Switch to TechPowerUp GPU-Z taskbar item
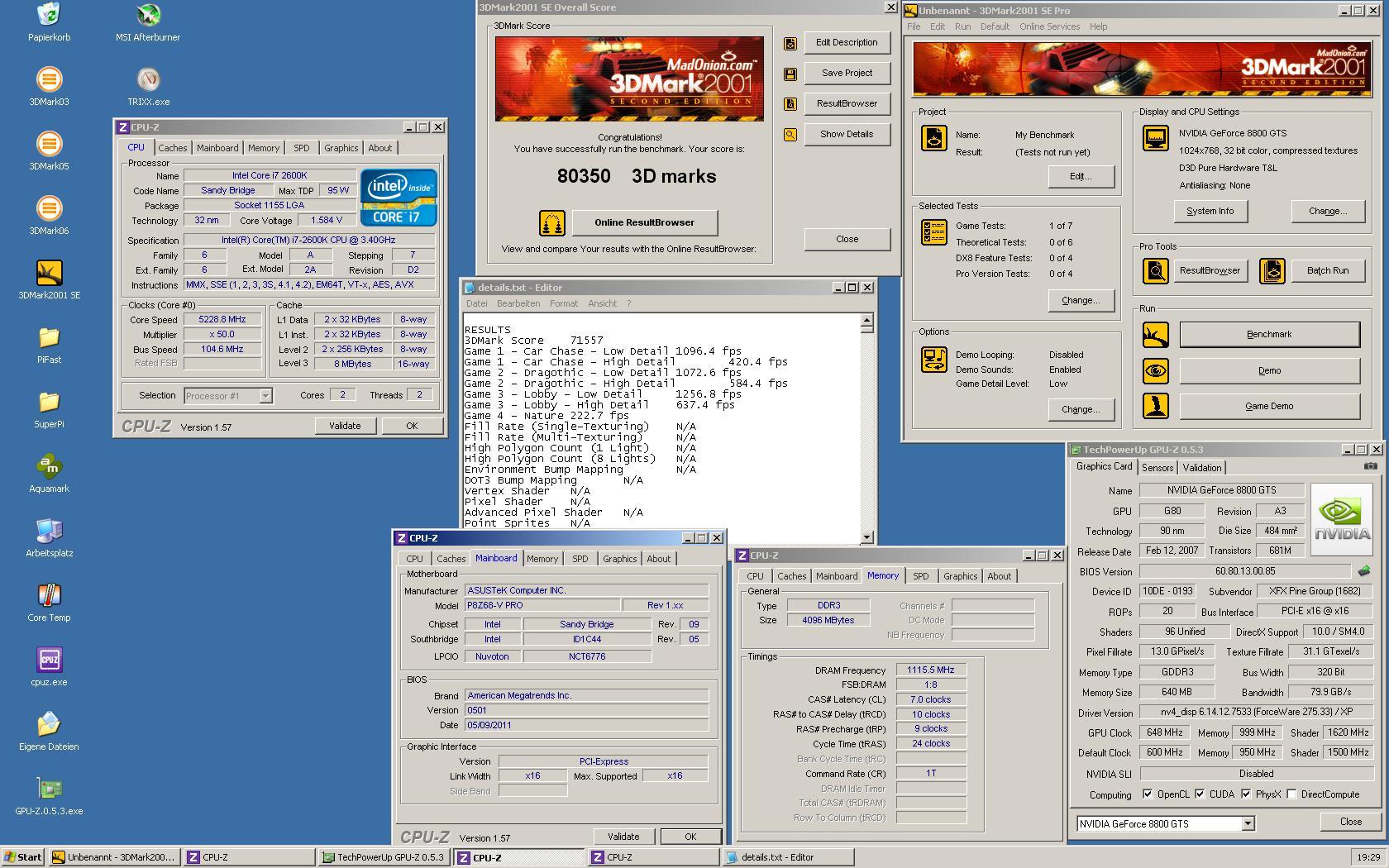 (x=384, y=857)
